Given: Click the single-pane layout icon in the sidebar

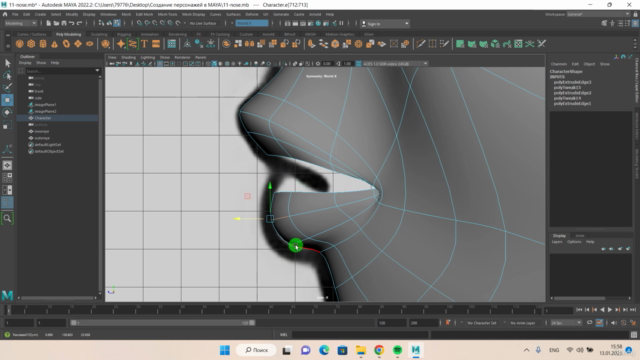Looking at the screenshot, I should [x=7, y=165].
